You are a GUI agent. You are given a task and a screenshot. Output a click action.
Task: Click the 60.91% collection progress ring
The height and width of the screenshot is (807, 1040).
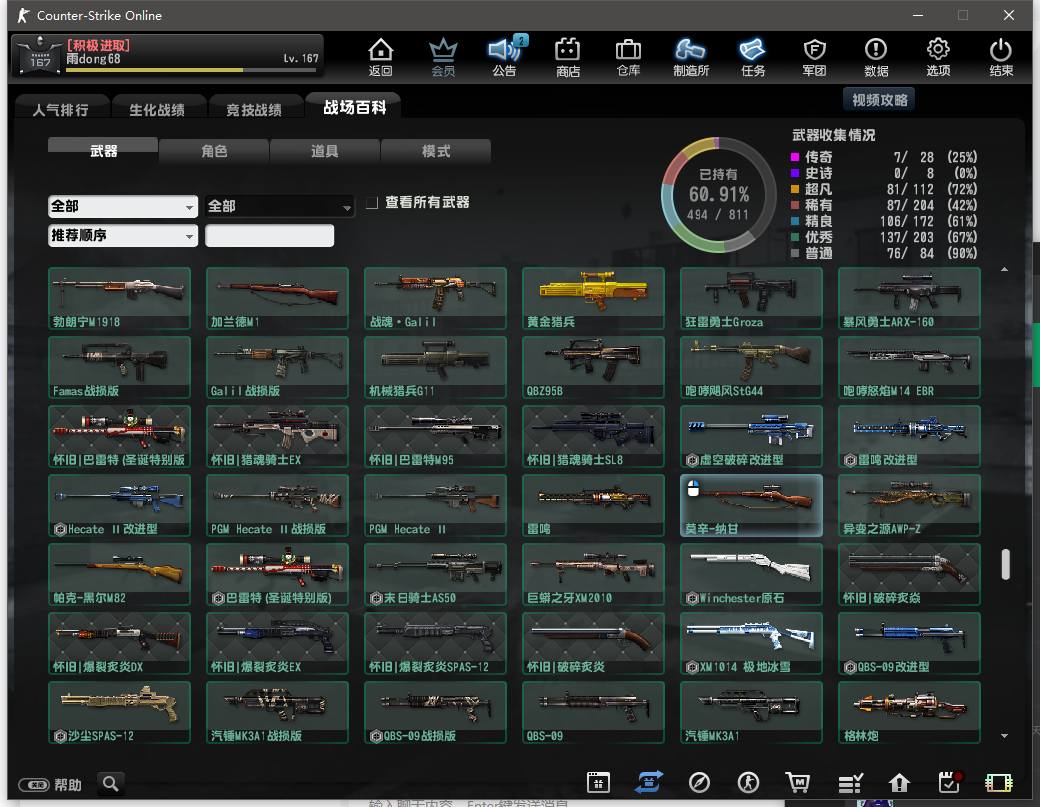(x=719, y=194)
